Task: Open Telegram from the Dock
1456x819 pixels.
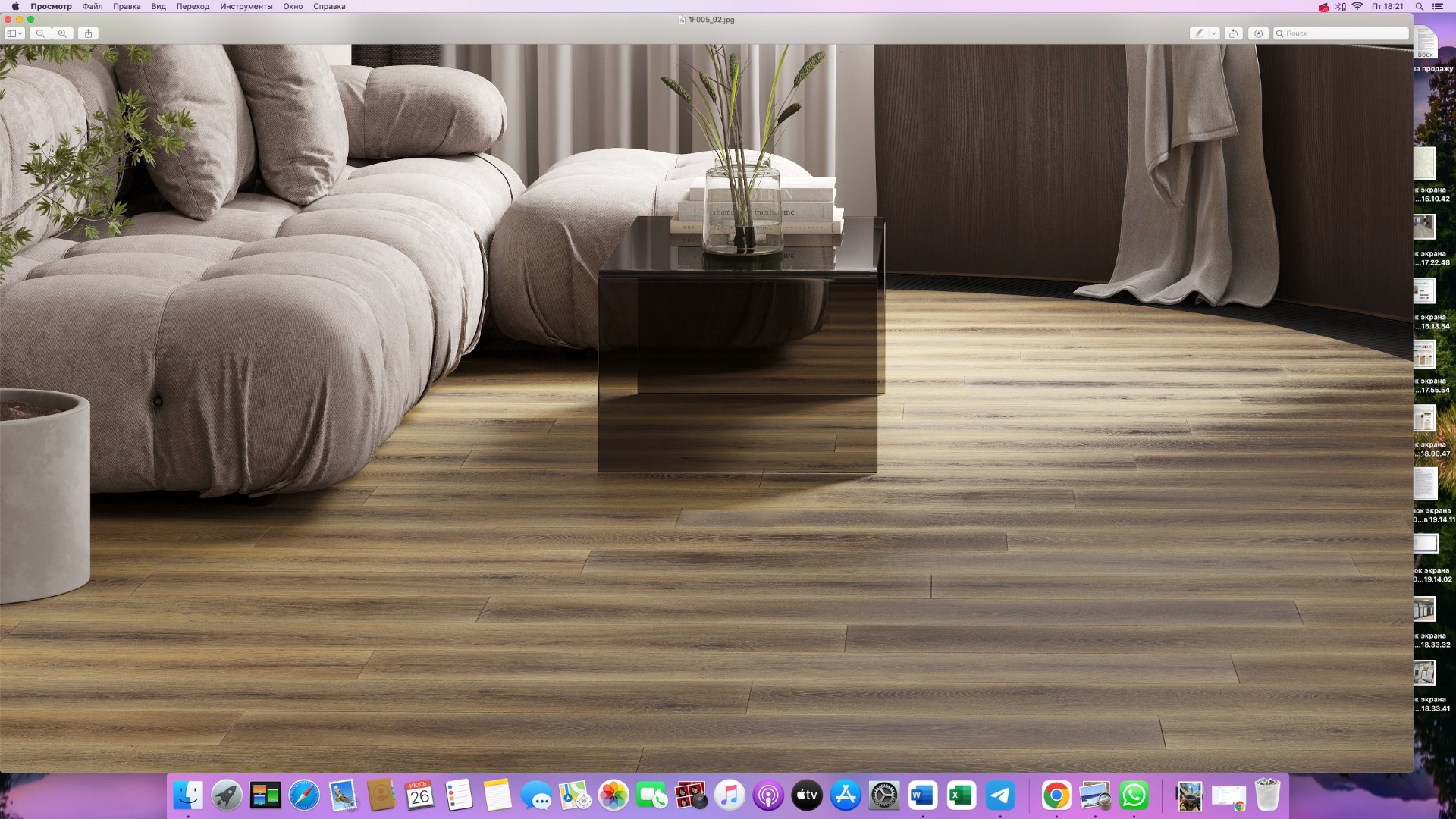Action: 1000,795
